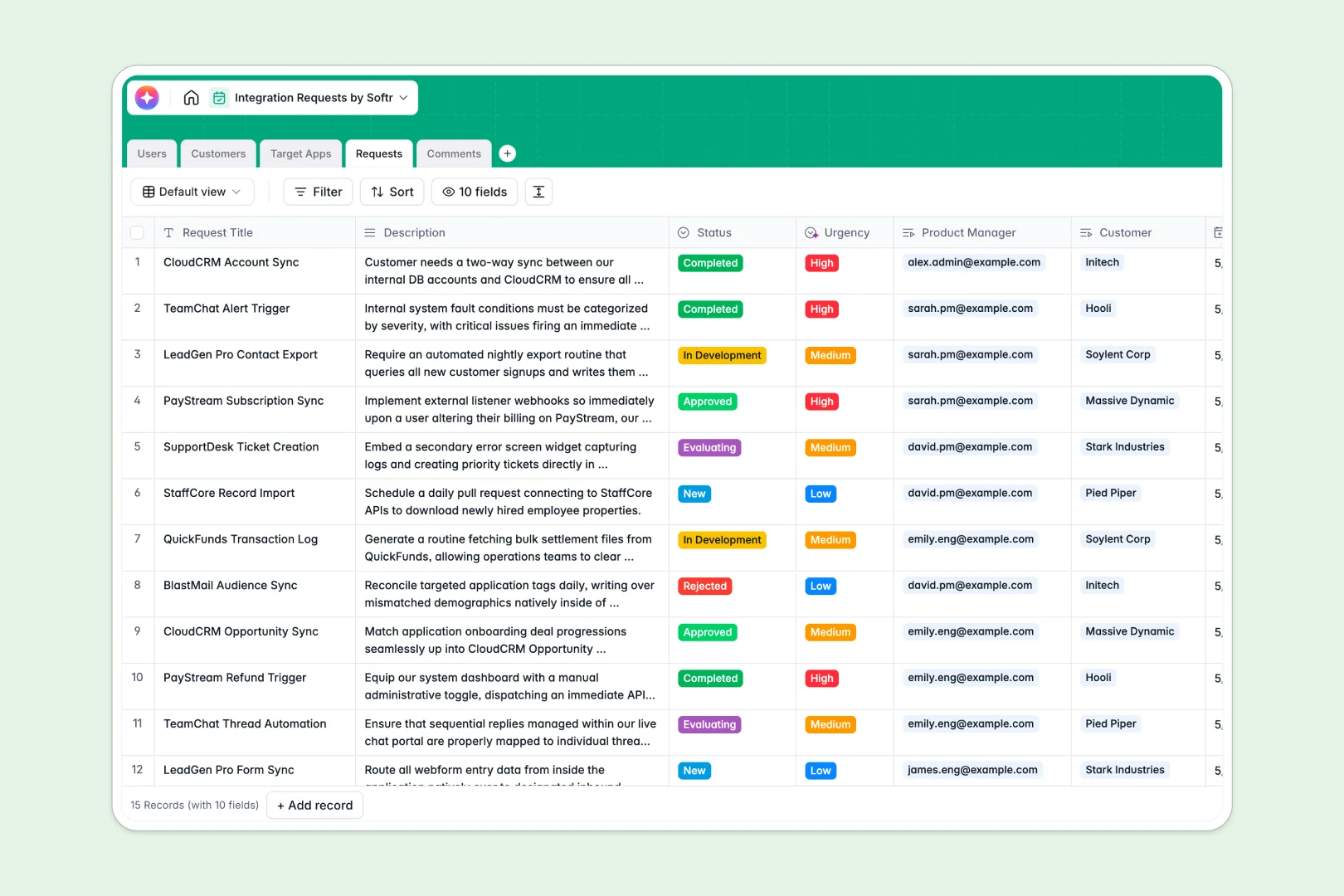Click the Sort button
The image size is (1344, 896).
pos(392,192)
